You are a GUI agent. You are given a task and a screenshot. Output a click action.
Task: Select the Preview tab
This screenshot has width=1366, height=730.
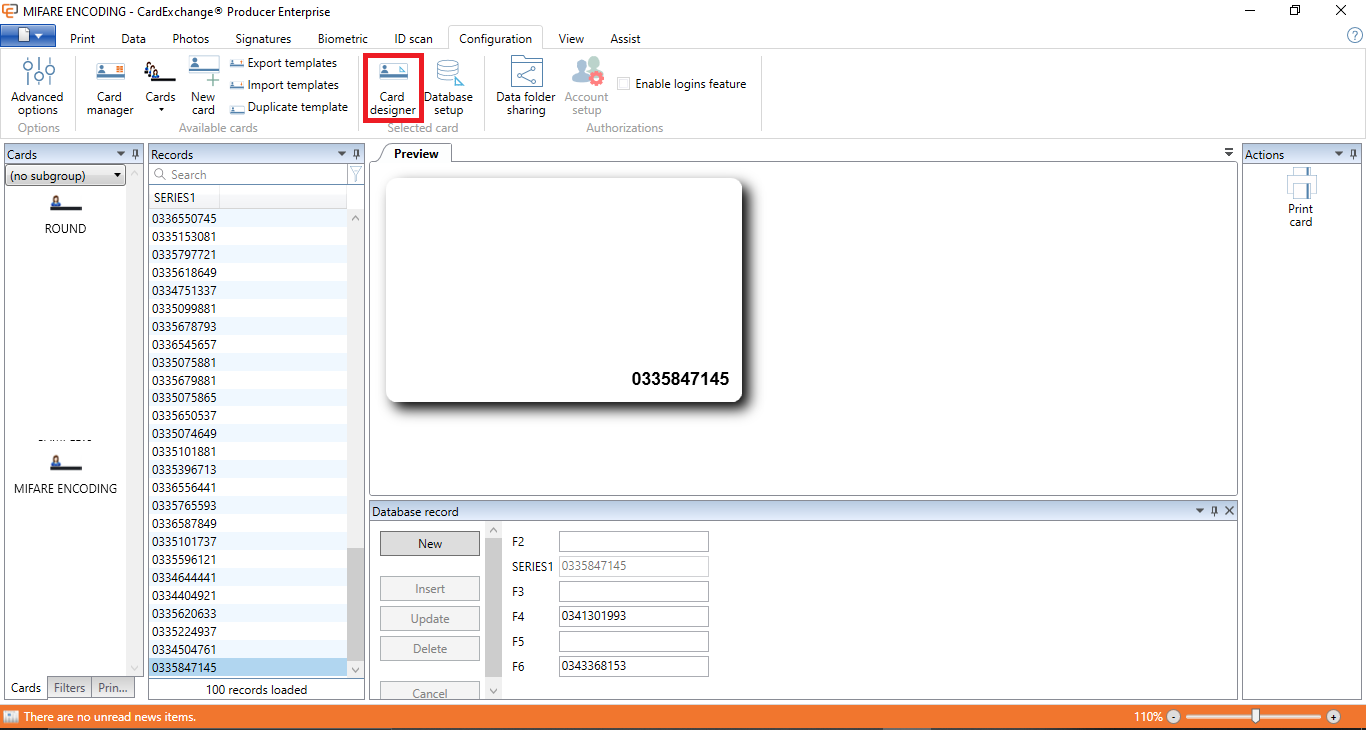click(416, 153)
